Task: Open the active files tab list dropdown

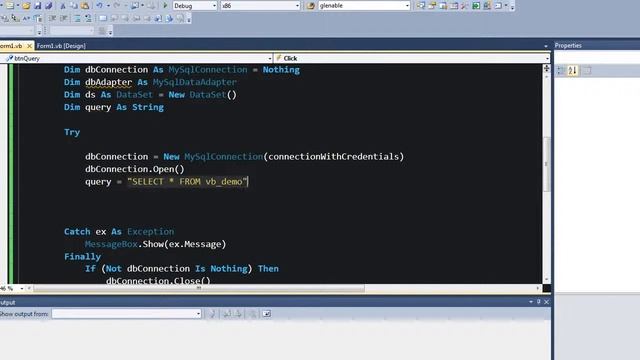Action: coord(546,46)
